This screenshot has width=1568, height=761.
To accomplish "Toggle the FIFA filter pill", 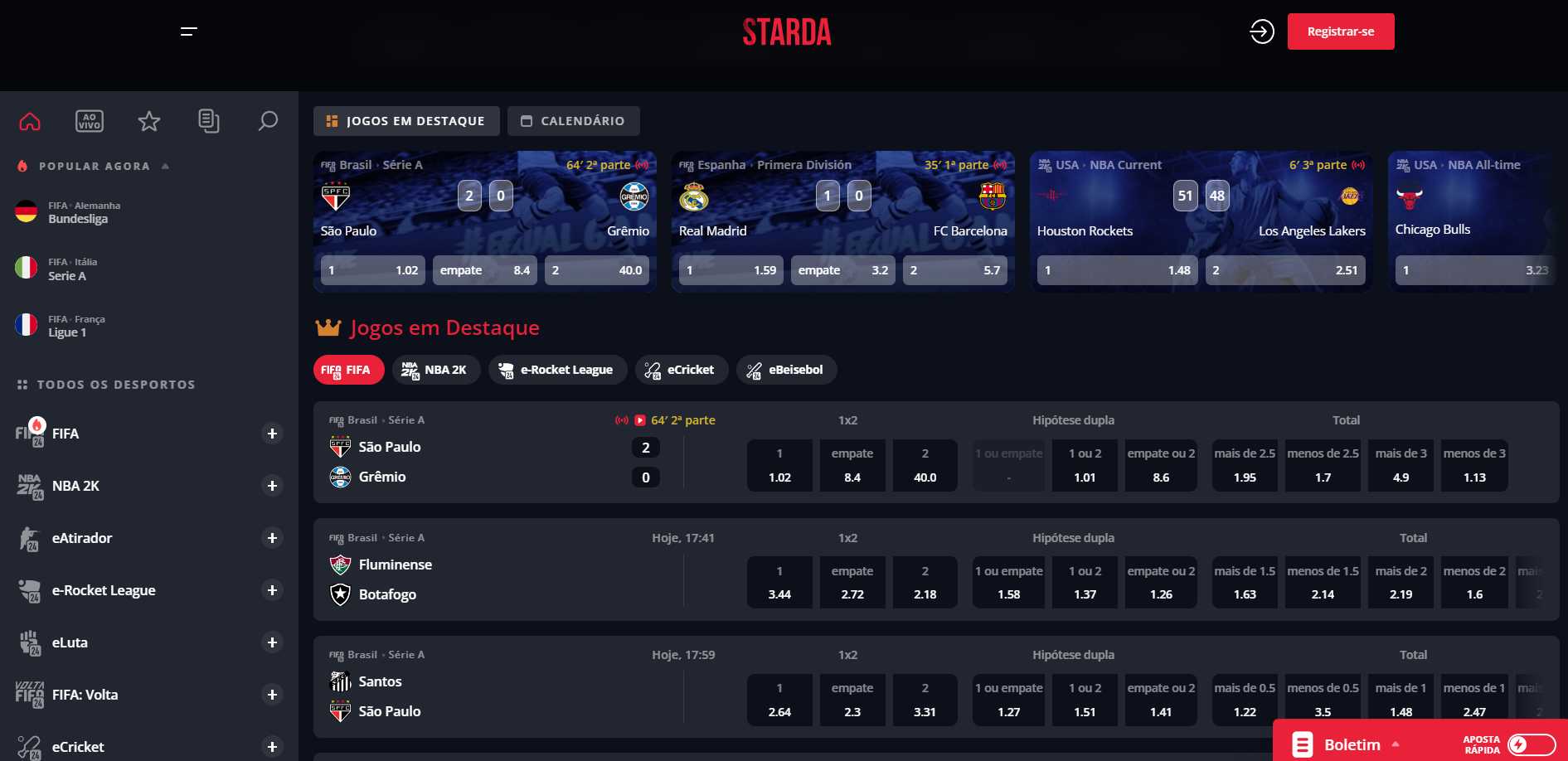I will [347, 370].
